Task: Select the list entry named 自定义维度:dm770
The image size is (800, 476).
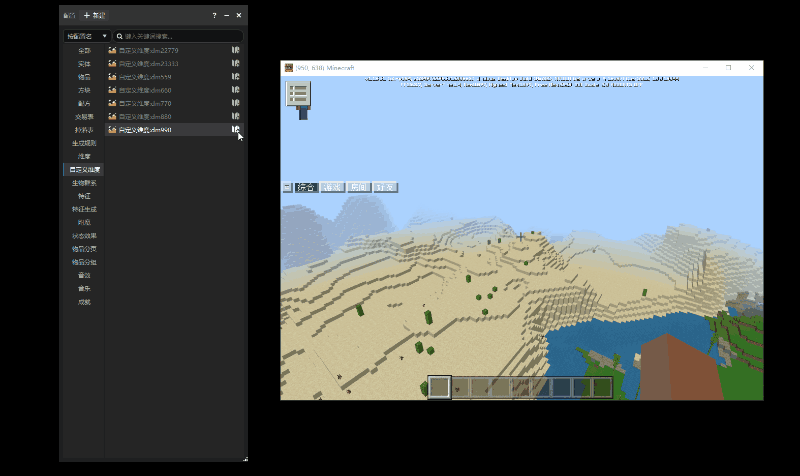Action: pyautogui.click(x=174, y=103)
